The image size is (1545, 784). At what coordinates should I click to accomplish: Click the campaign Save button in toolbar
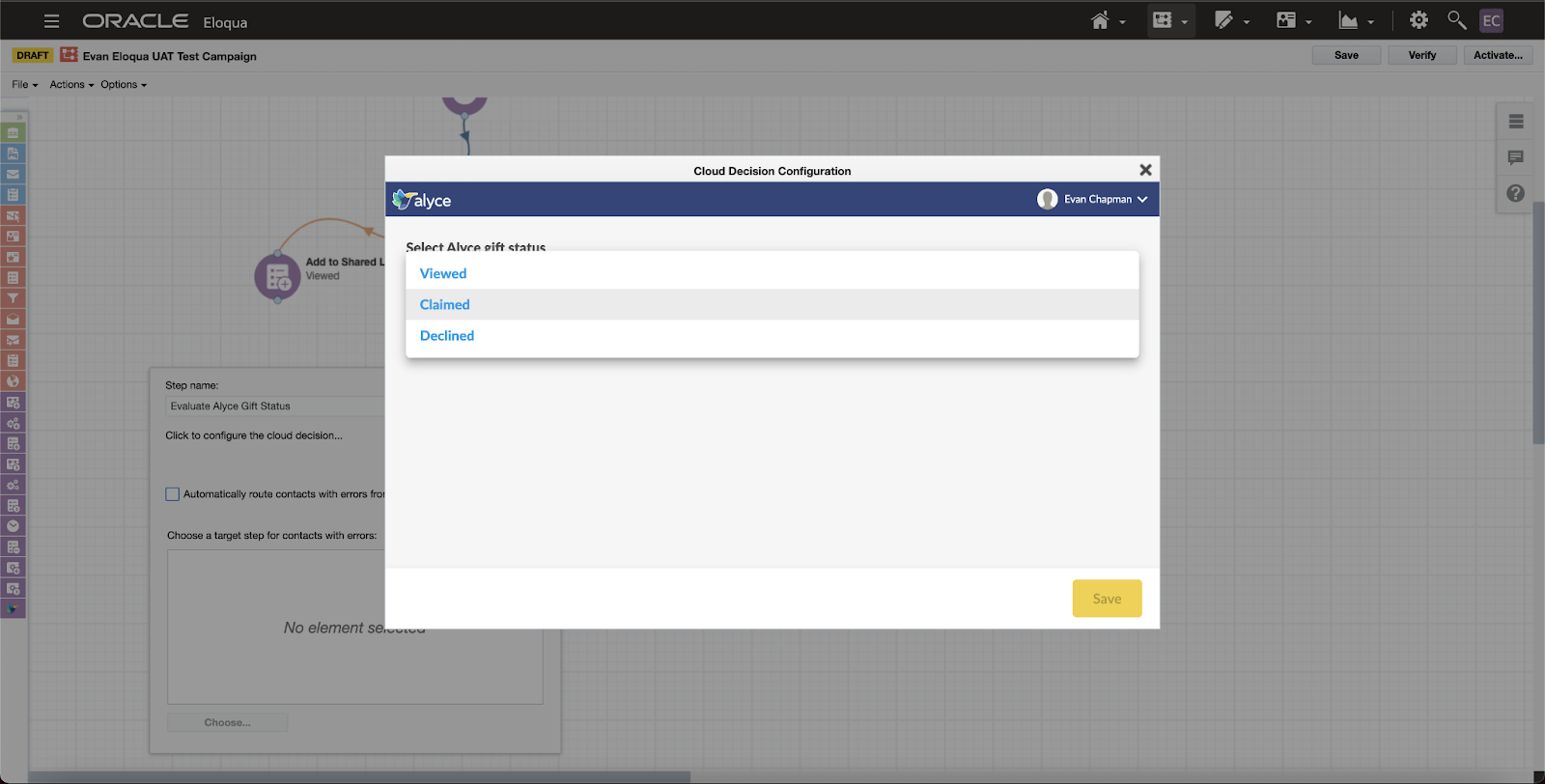click(1346, 55)
